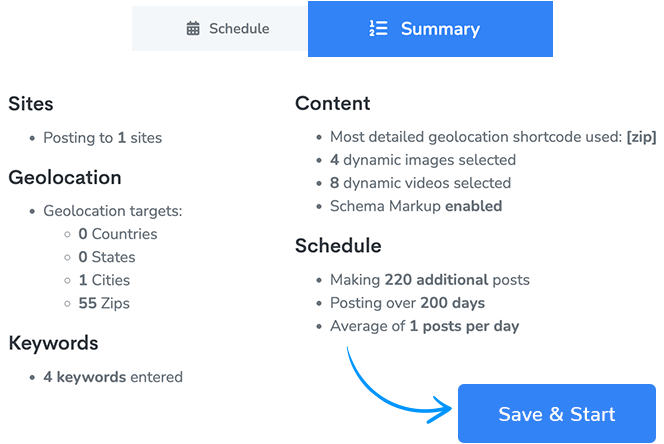Click '4 dynamic images selected' item
Viewport: 664px width, 444px height.
click(x=423, y=160)
